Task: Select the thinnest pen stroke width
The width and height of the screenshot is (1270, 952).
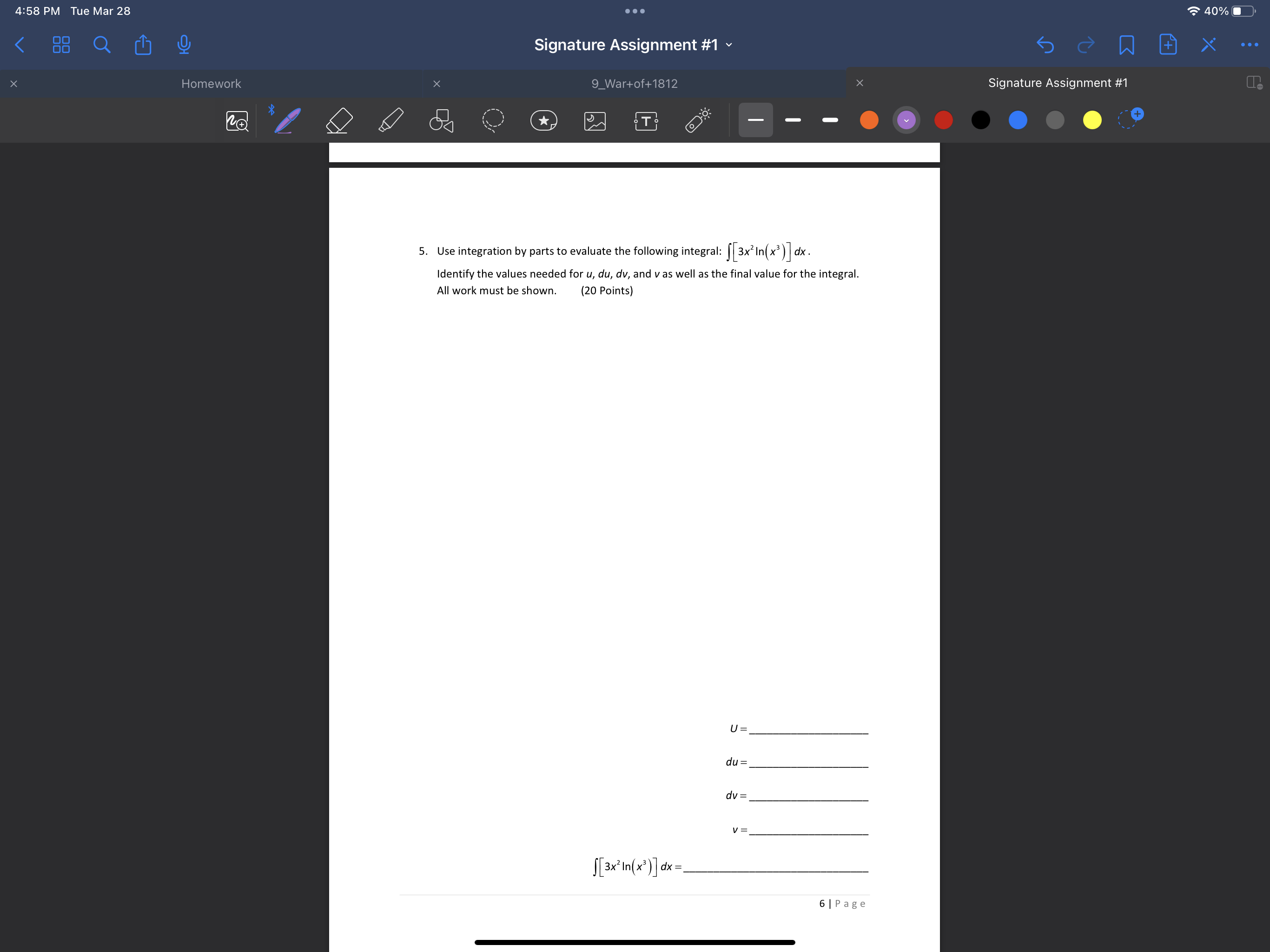Action: [755, 120]
